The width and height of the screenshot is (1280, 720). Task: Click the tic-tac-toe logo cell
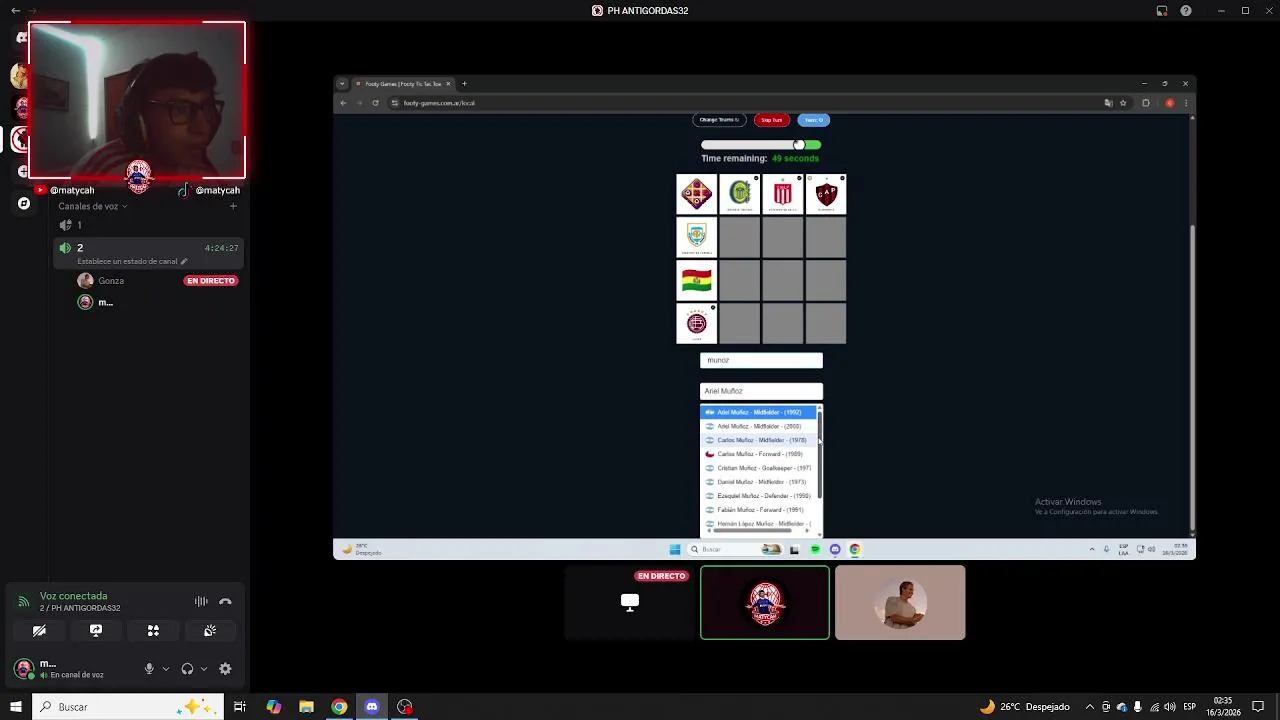[697, 194]
